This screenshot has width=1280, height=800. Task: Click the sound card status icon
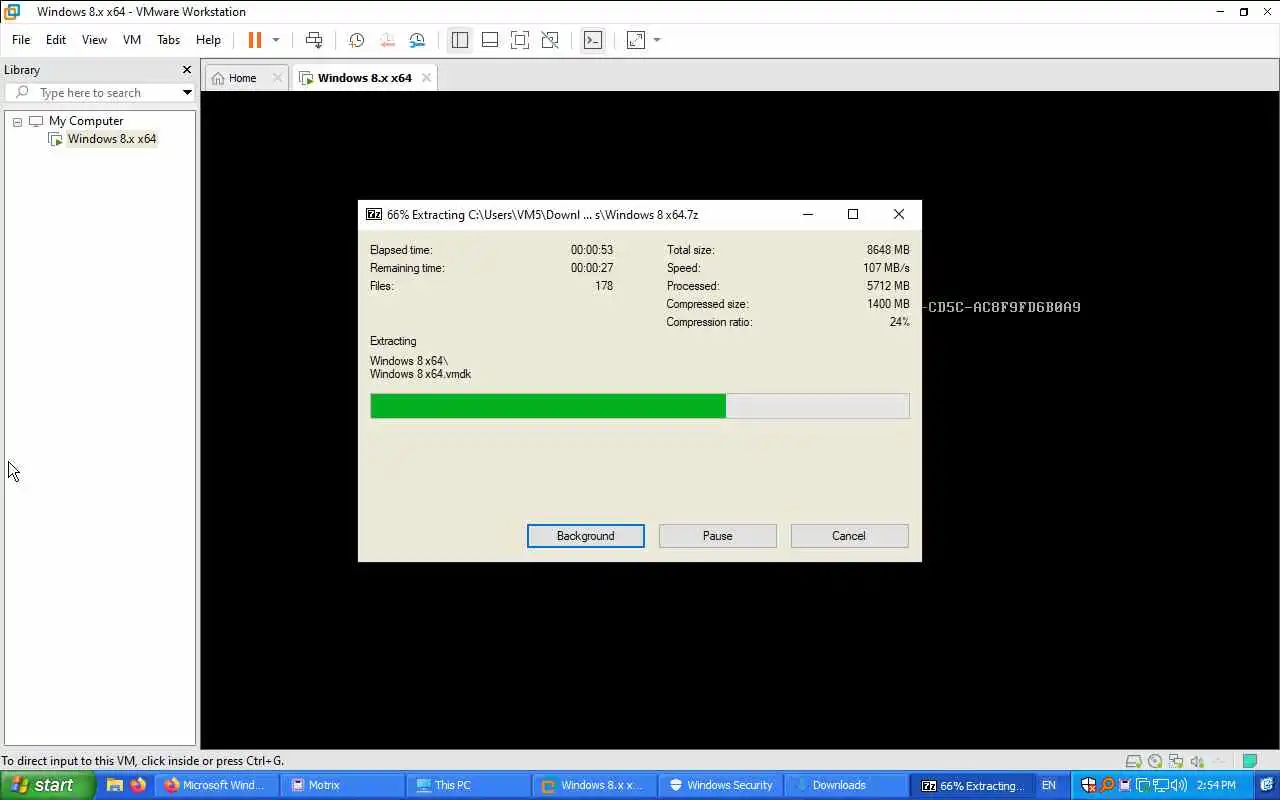1197,761
